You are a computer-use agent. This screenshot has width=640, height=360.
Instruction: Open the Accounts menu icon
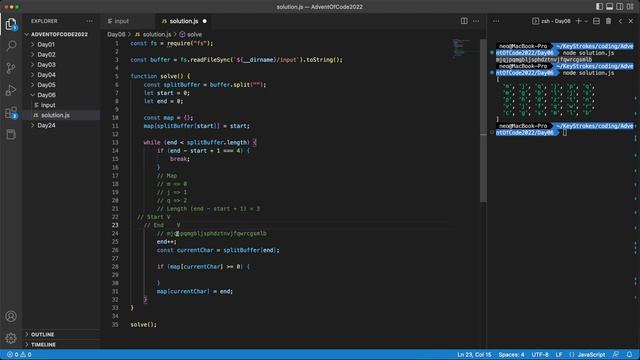pyautogui.click(x=11, y=316)
